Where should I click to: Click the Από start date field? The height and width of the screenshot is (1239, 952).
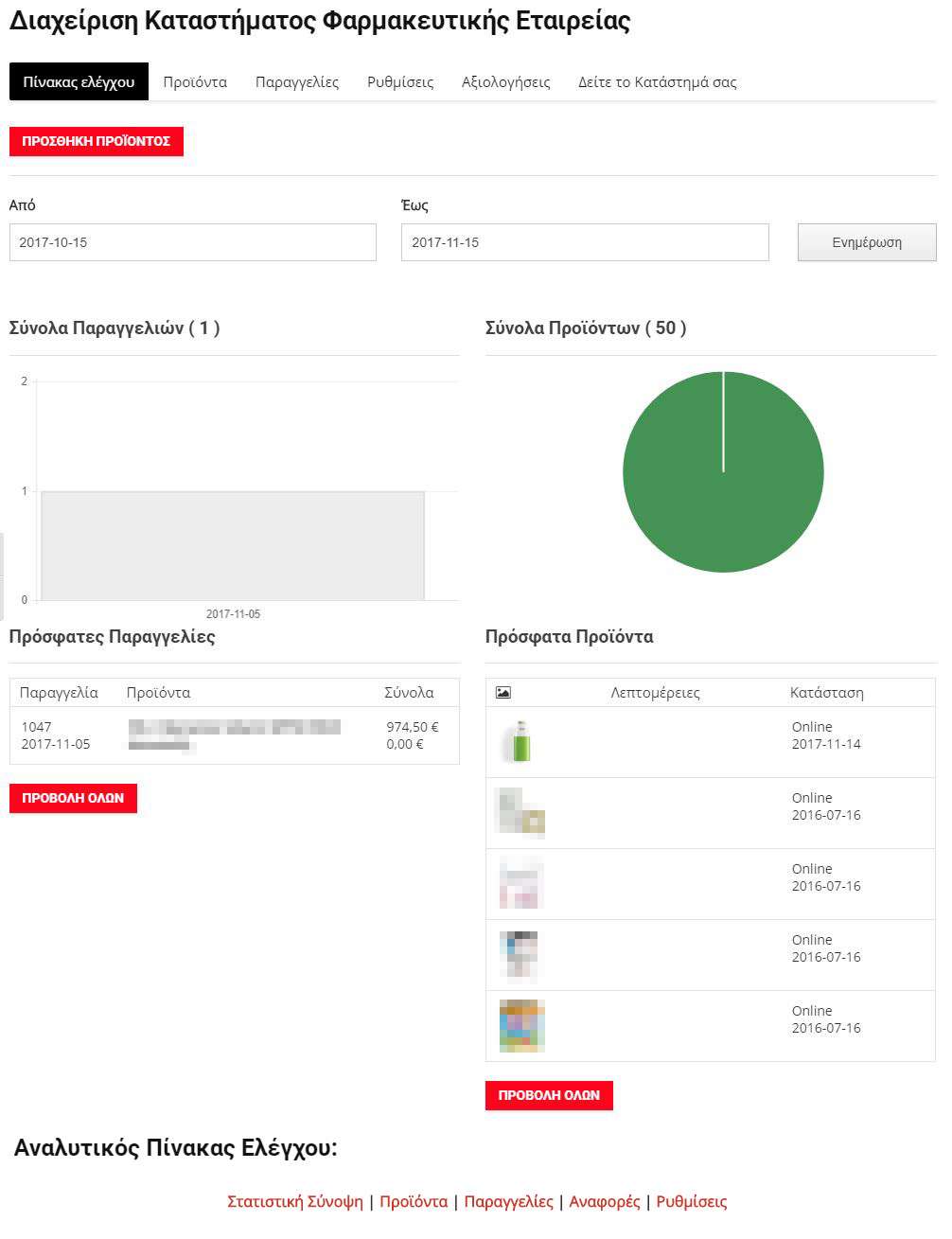click(192, 242)
